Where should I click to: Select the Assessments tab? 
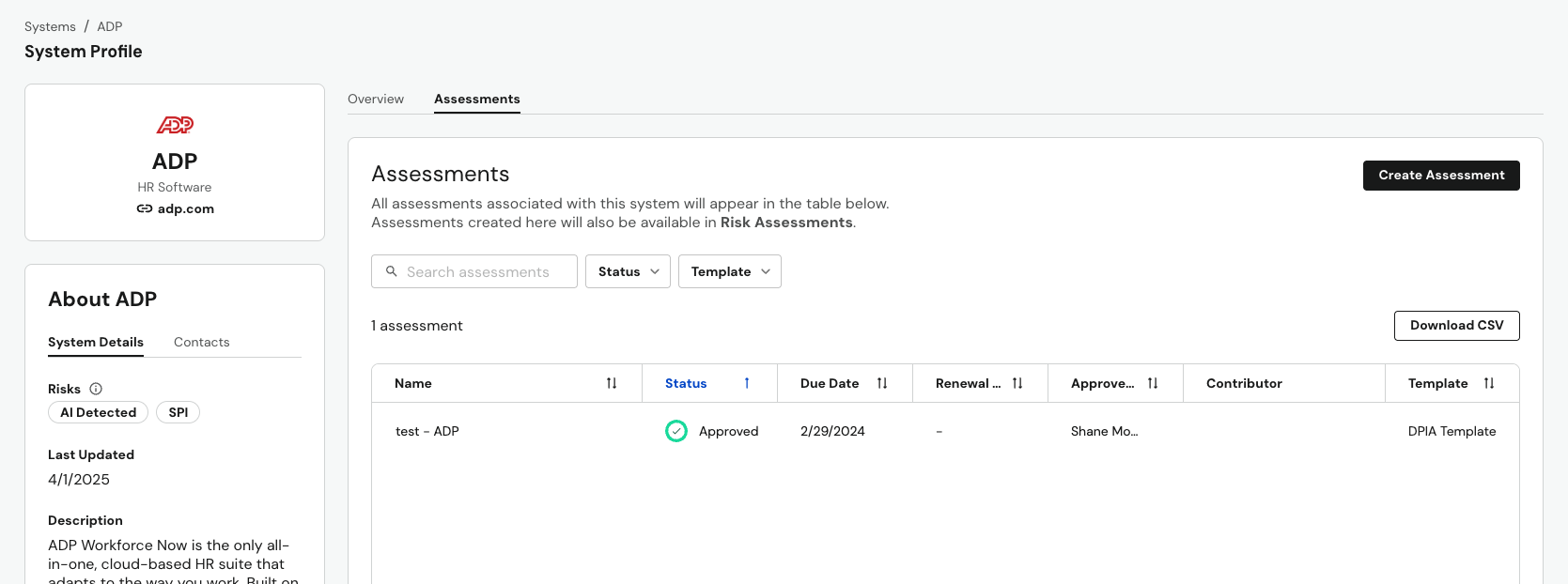[x=477, y=99]
